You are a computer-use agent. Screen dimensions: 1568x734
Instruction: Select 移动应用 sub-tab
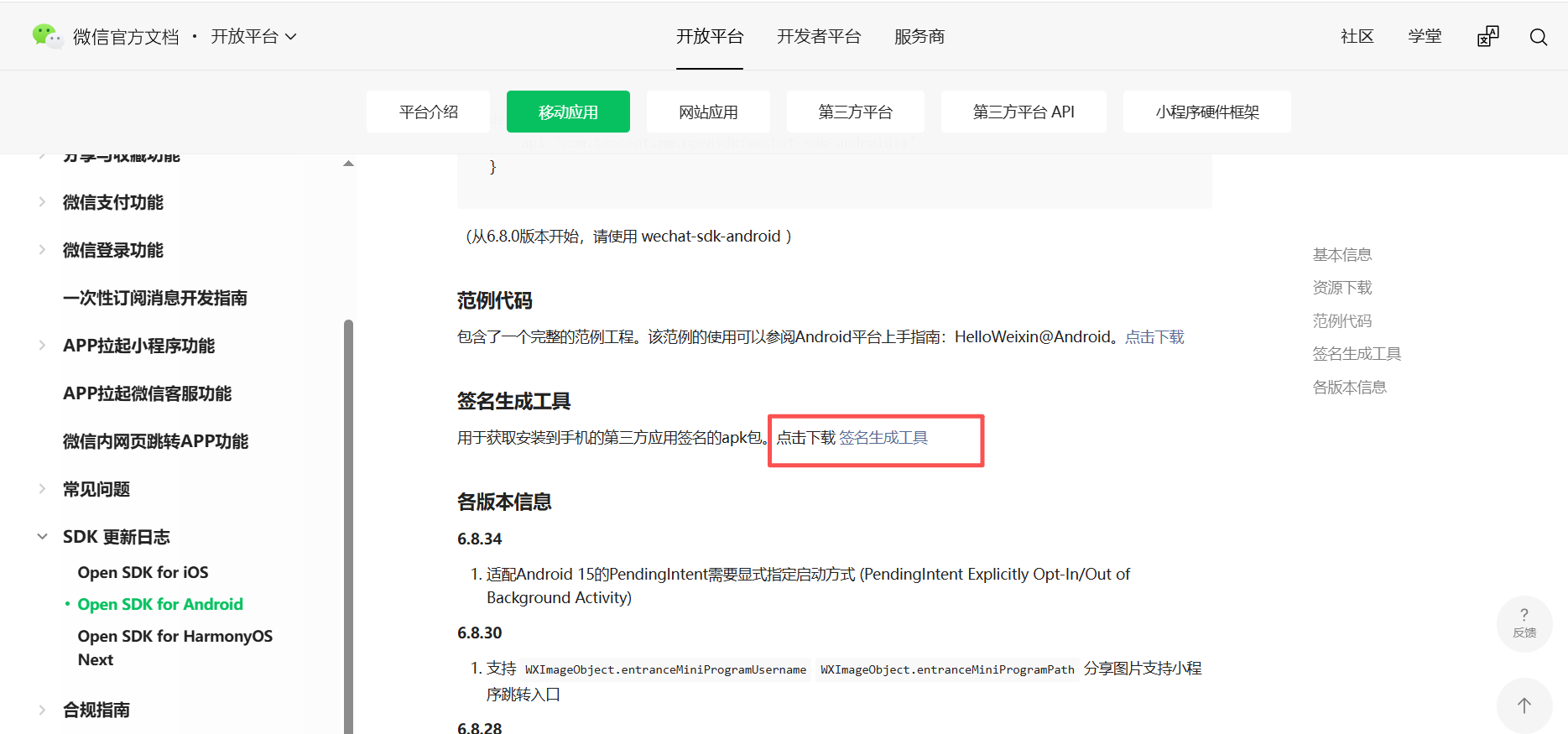pos(568,112)
